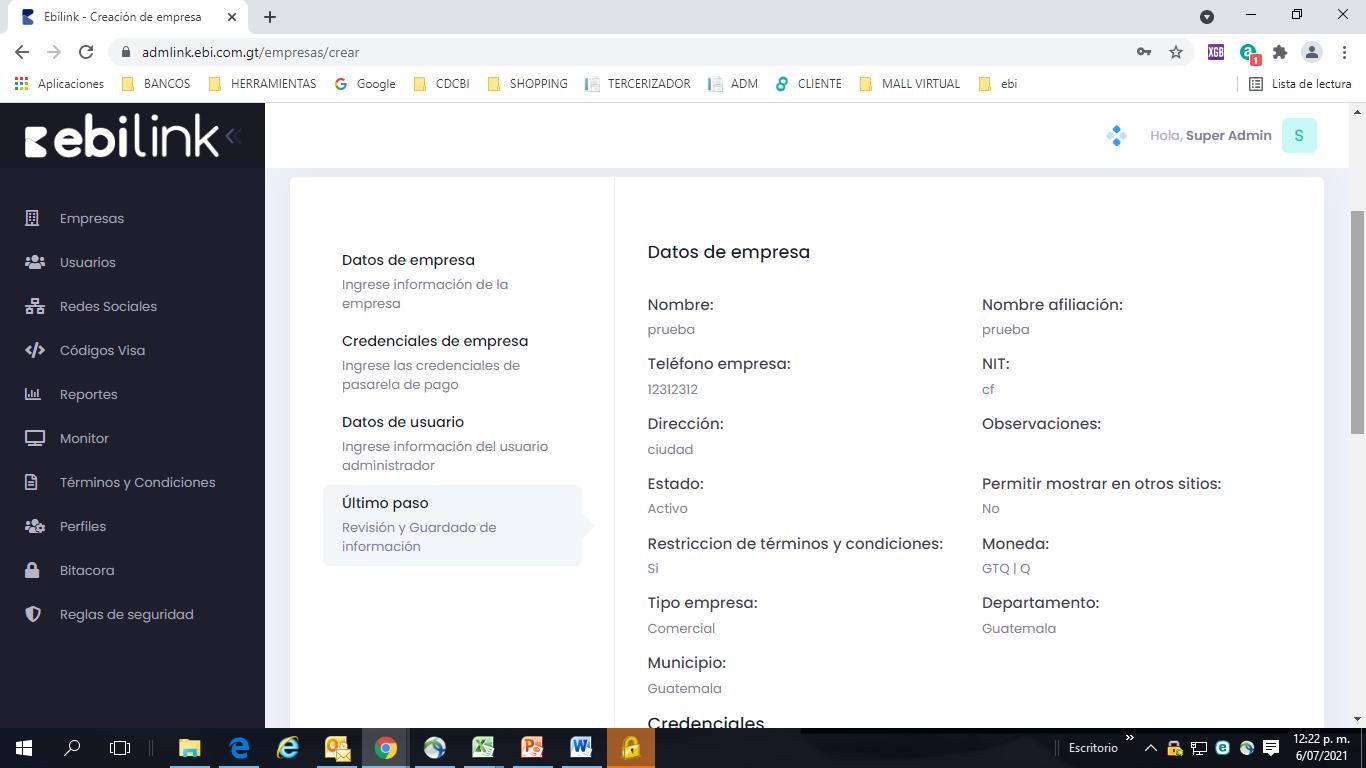Screen dimensions: 1366x768
Task: Open the ebi bookmark folder
Action: tap(998, 84)
